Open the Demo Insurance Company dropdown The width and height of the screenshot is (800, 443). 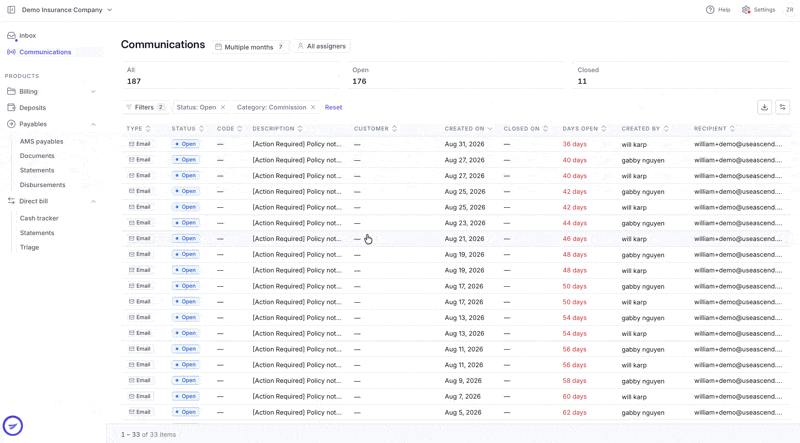tap(67, 10)
